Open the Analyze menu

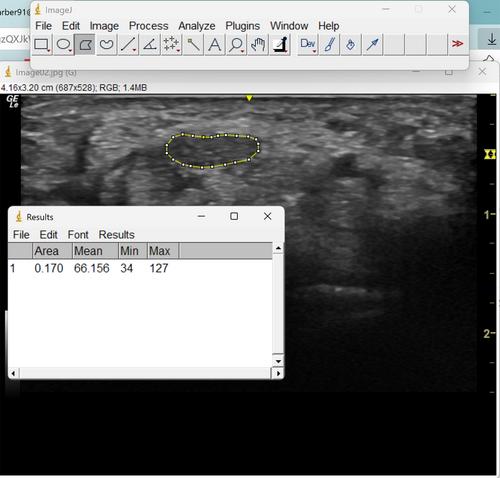pyautogui.click(x=197, y=26)
